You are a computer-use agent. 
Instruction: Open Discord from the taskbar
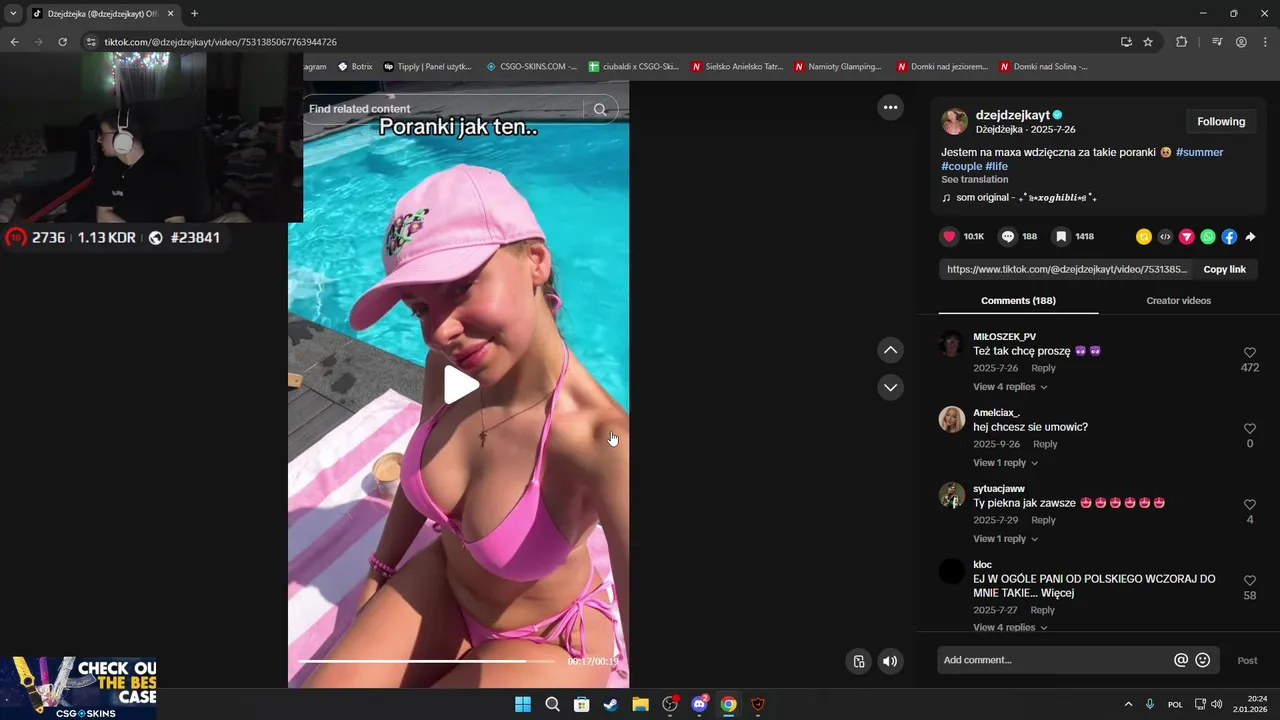(x=700, y=704)
